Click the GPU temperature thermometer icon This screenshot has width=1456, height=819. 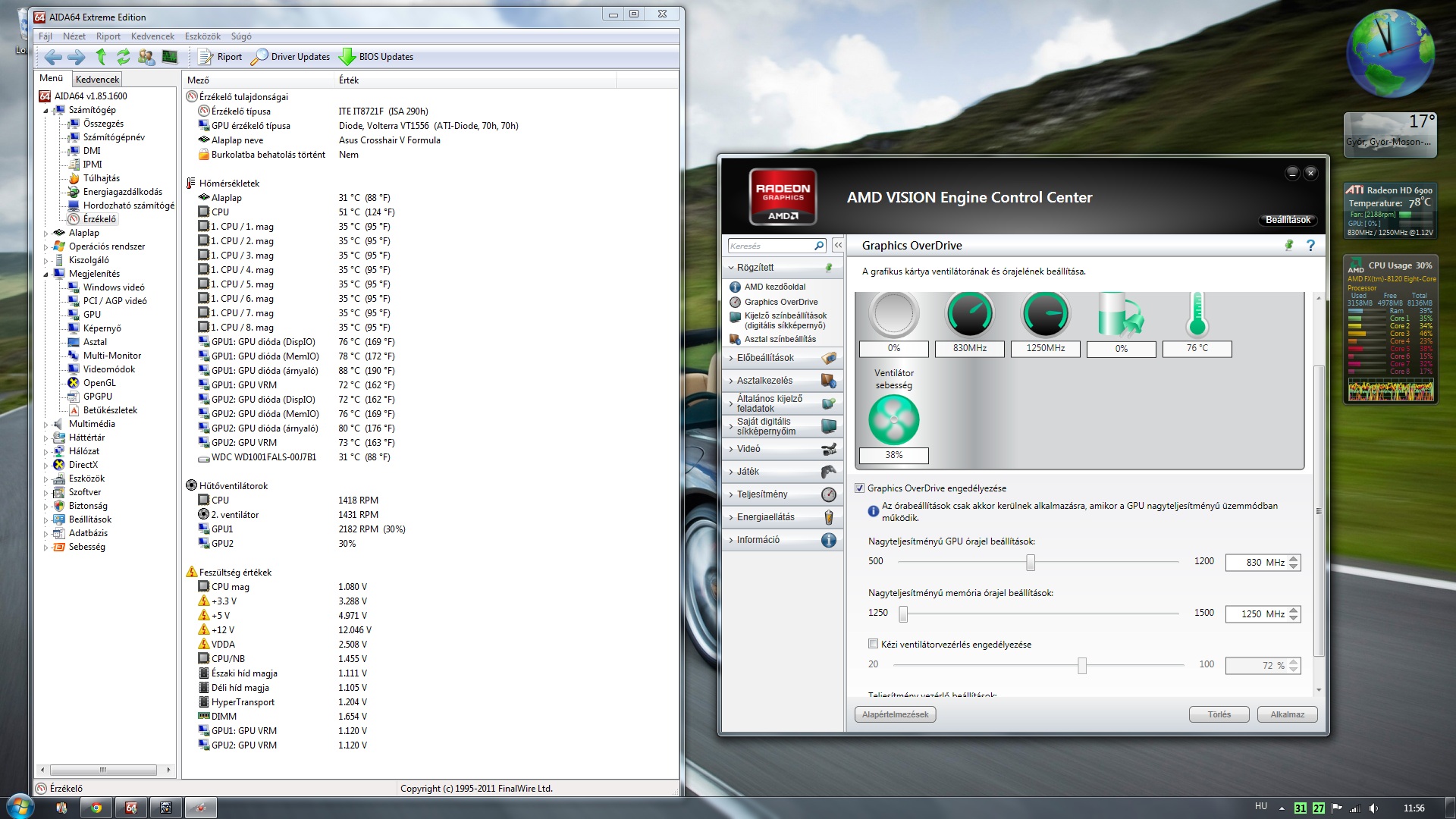click(1197, 314)
